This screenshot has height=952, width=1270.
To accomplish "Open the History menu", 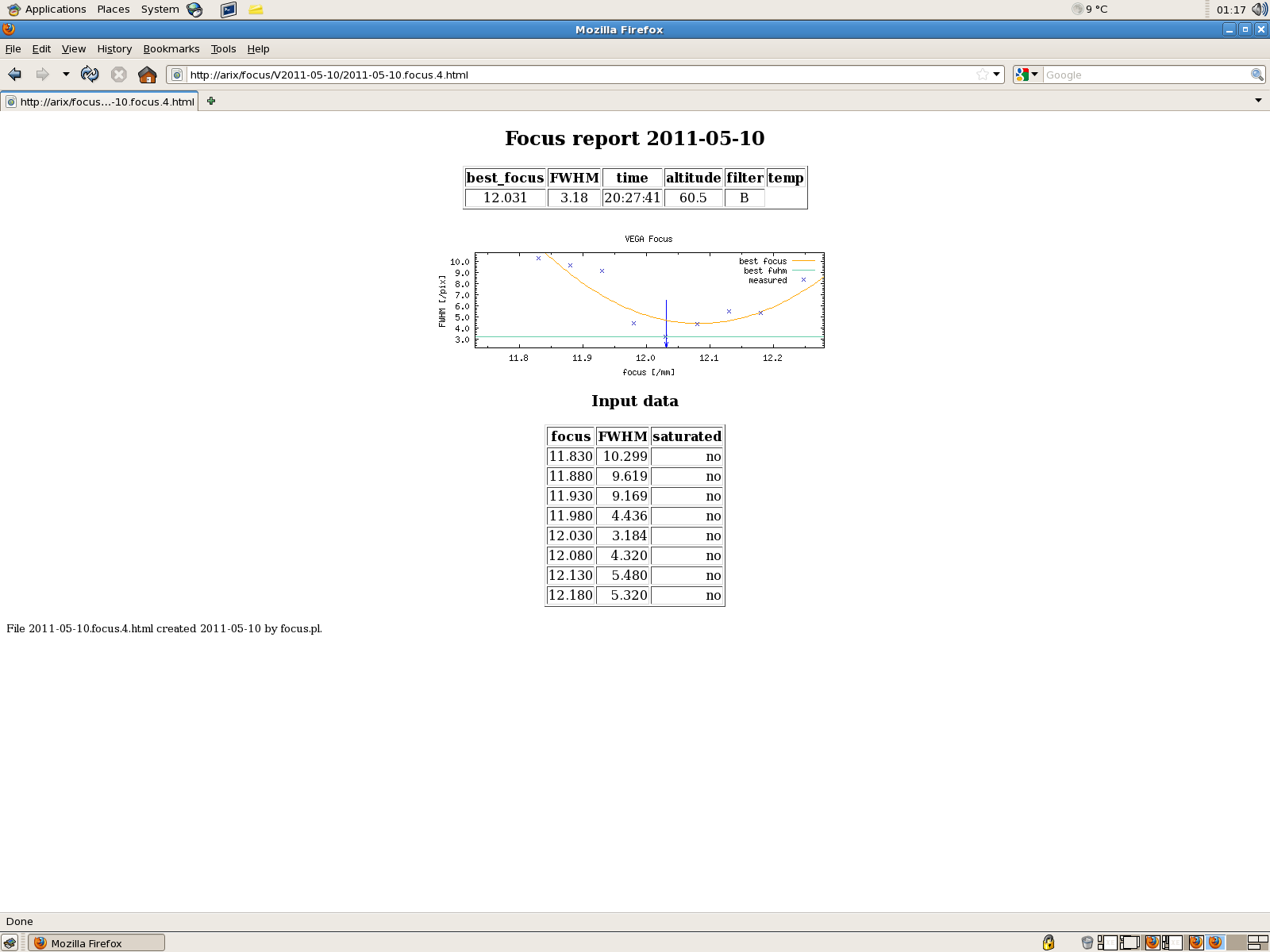I will (114, 48).
